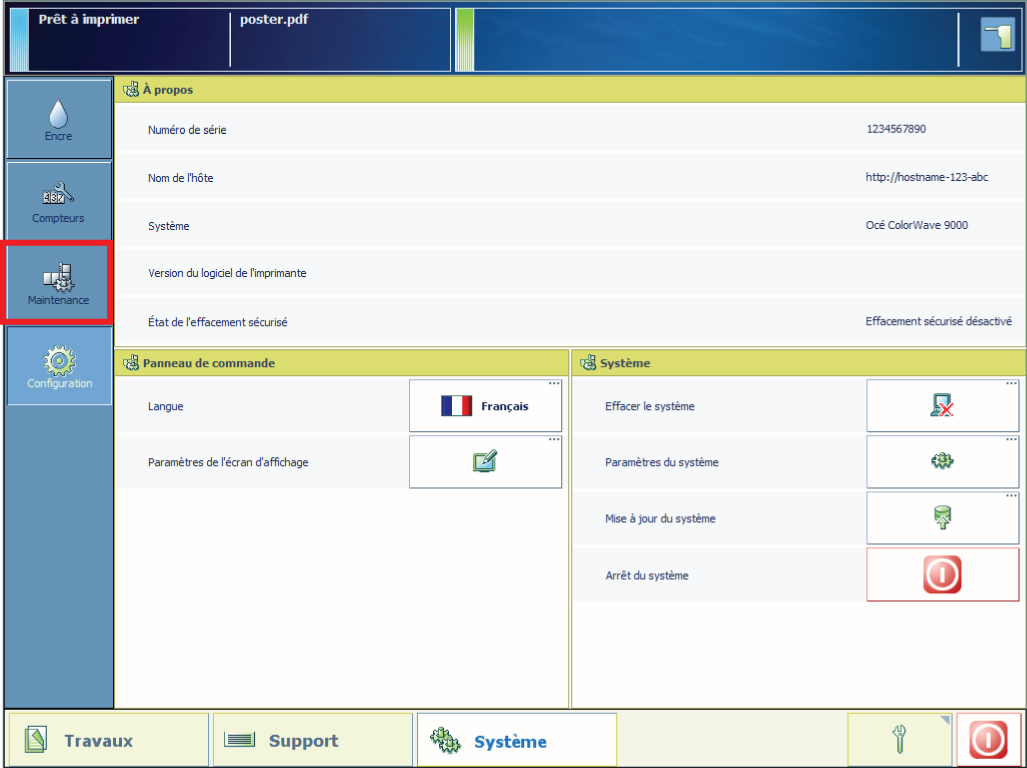Click the Océ ColorWave 9000 value

click(916, 225)
